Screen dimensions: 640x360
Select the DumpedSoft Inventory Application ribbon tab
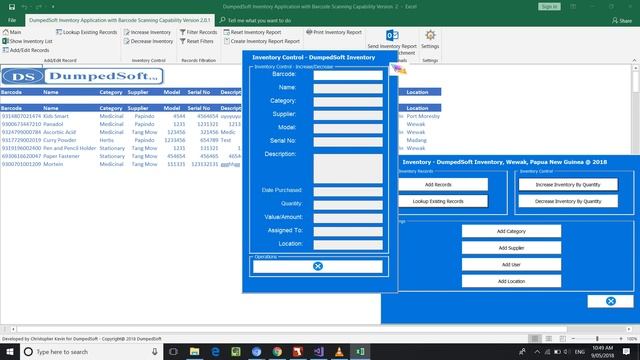coord(120,20)
